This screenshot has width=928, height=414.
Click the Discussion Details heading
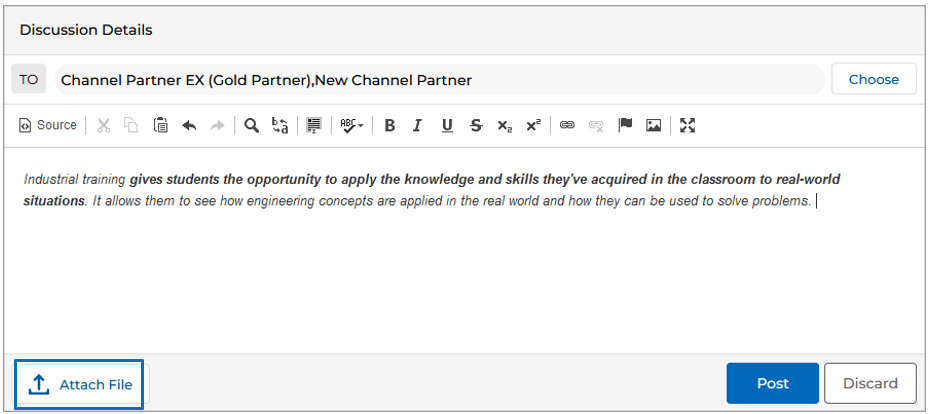(86, 30)
